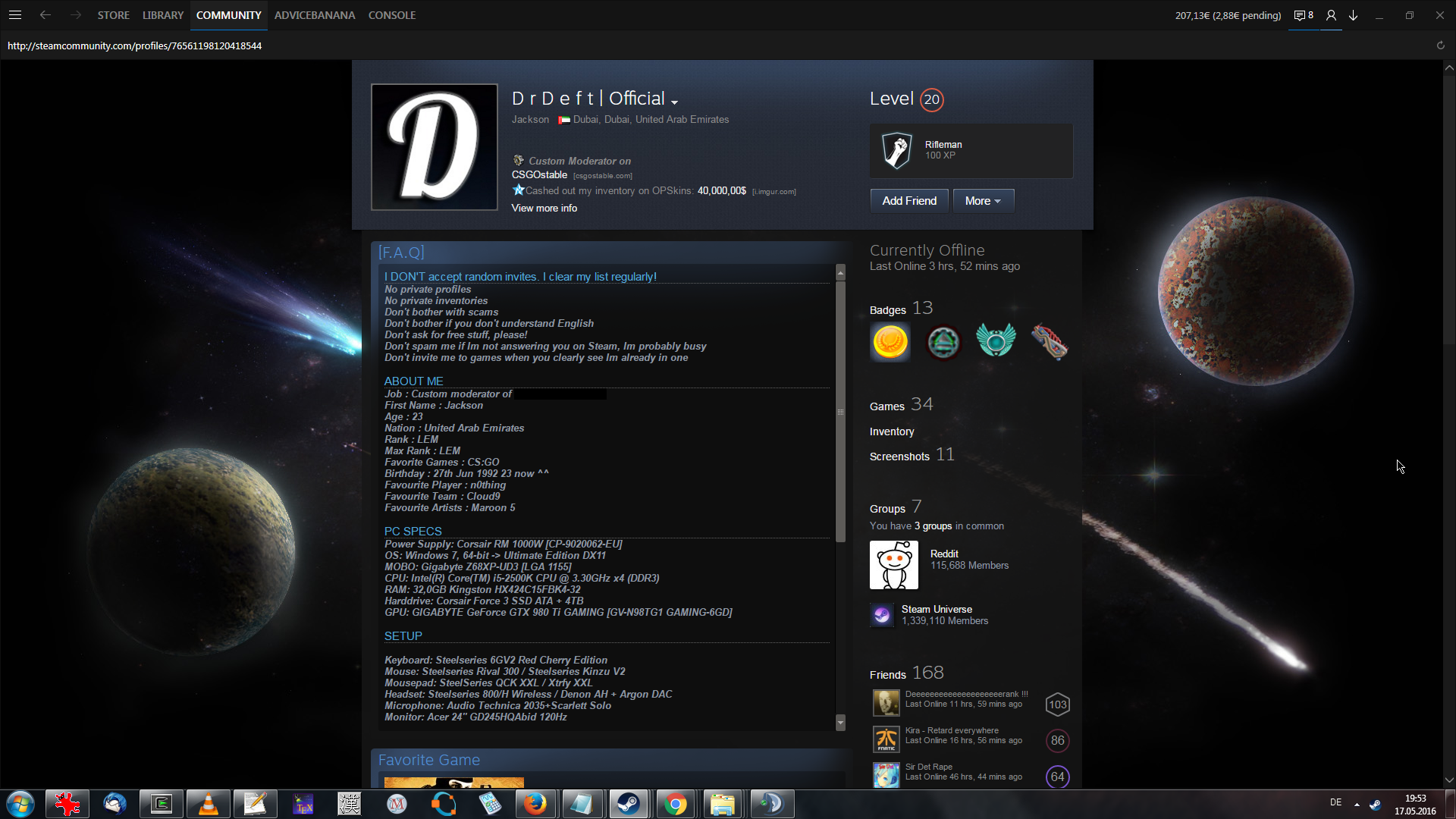The height and width of the screenshot is (819, 1456).
Task: Switch to the STORE tab
Action: [113, 15]
